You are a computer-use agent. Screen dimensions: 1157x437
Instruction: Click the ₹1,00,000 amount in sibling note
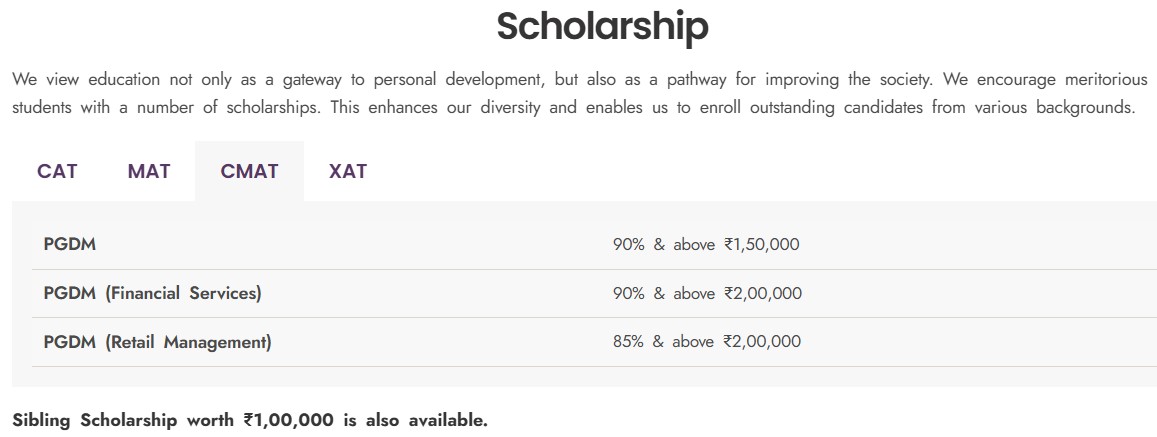(x=289, y=421)
